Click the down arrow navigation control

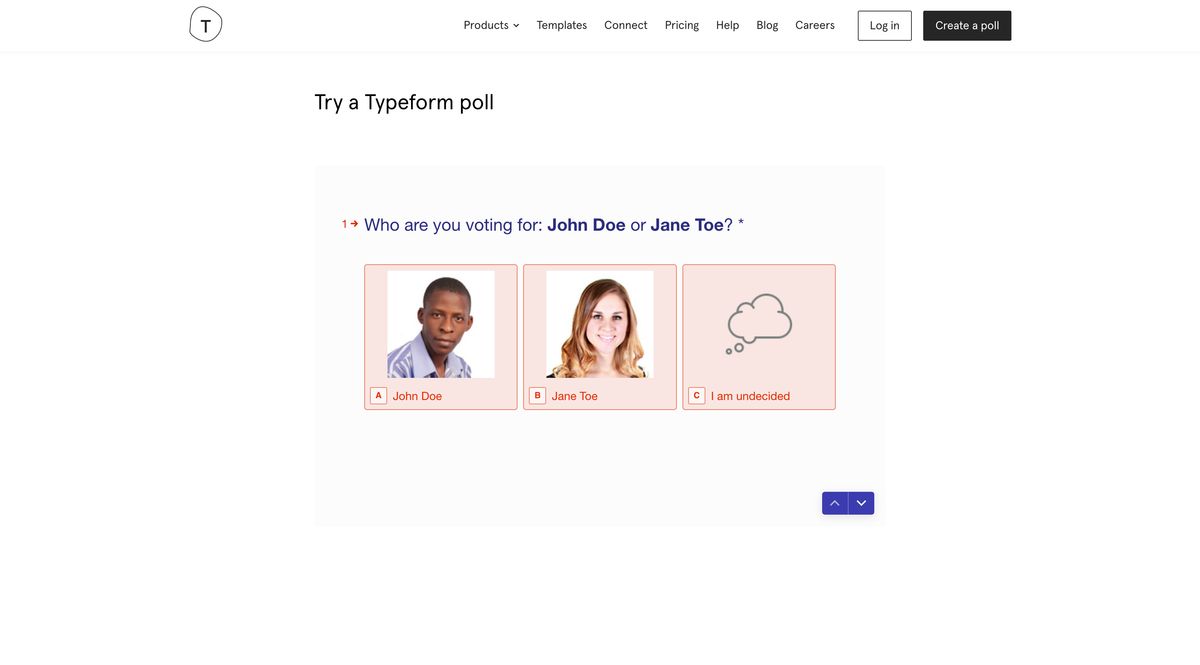(859, 500)
